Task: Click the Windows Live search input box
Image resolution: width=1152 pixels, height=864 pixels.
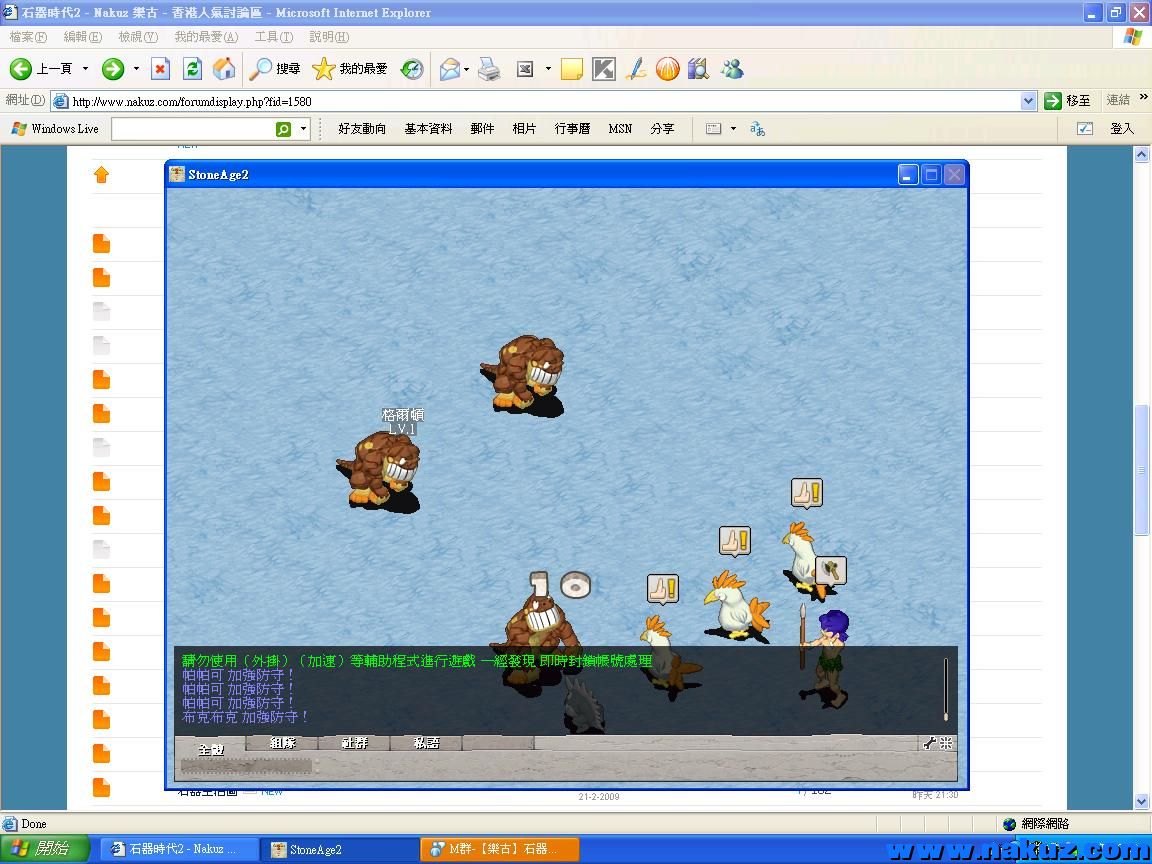Action: coord(192,129)
